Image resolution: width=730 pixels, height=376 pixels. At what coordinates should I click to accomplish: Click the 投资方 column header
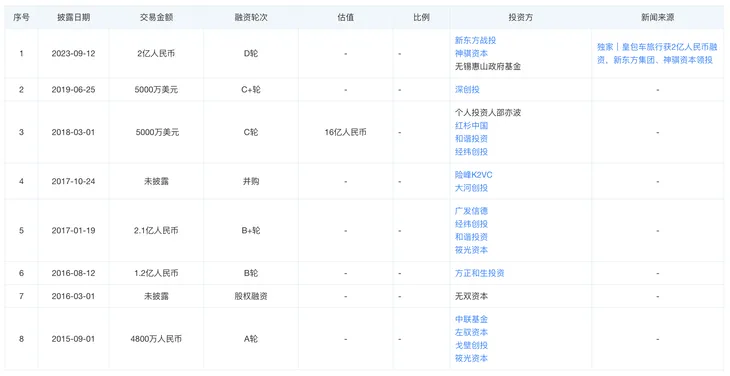coord(520,17)
